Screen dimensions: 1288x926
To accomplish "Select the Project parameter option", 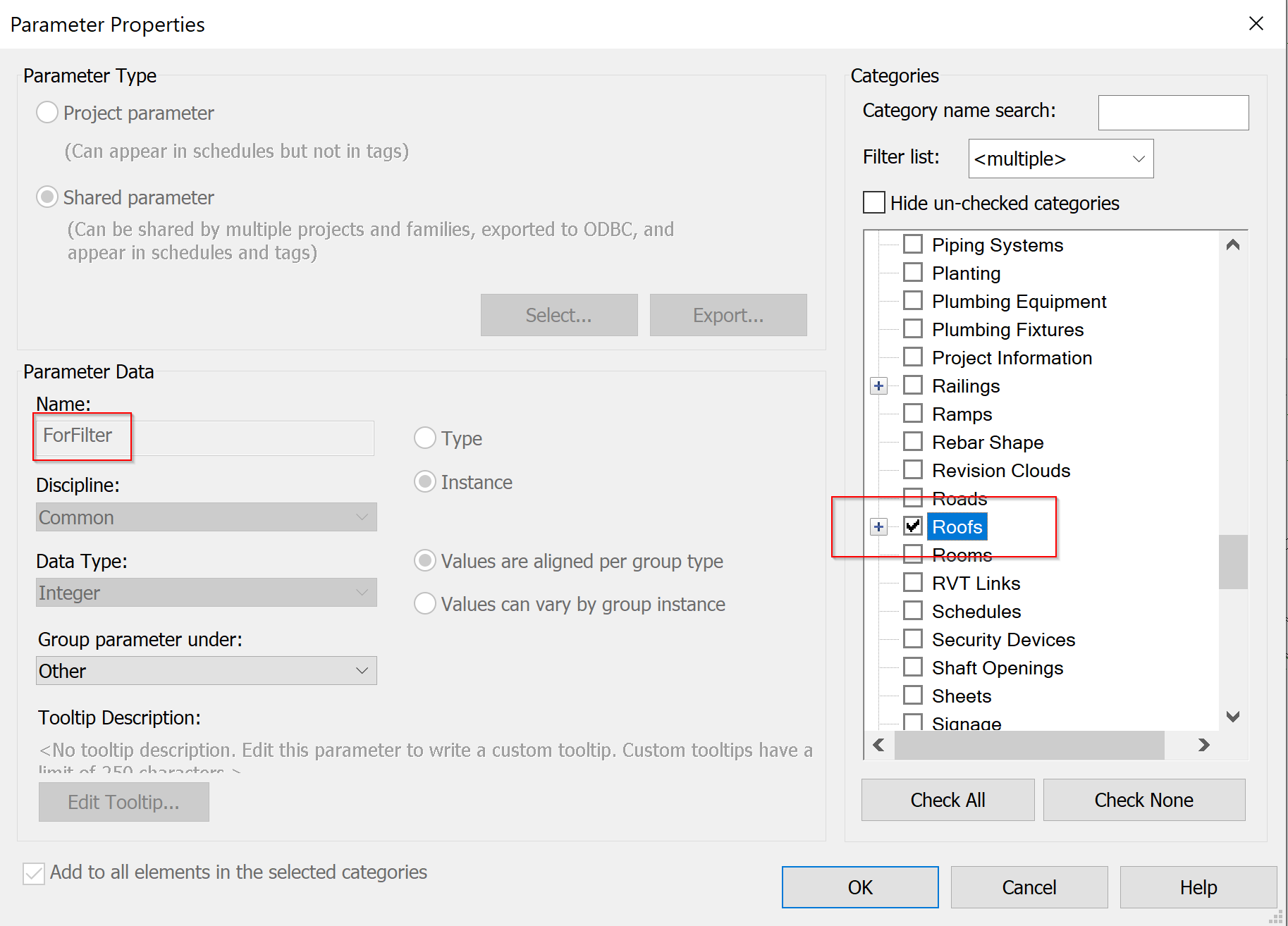I will [47, 111].
